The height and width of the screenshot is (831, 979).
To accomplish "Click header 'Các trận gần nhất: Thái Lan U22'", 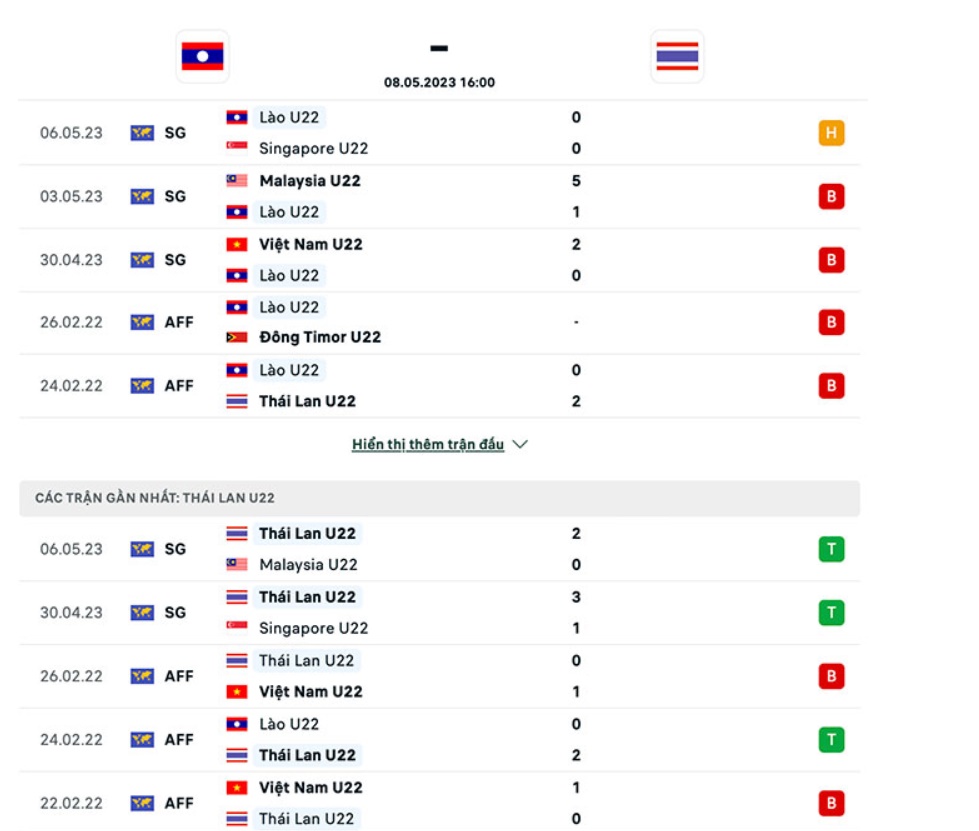I will coord(155,498).
